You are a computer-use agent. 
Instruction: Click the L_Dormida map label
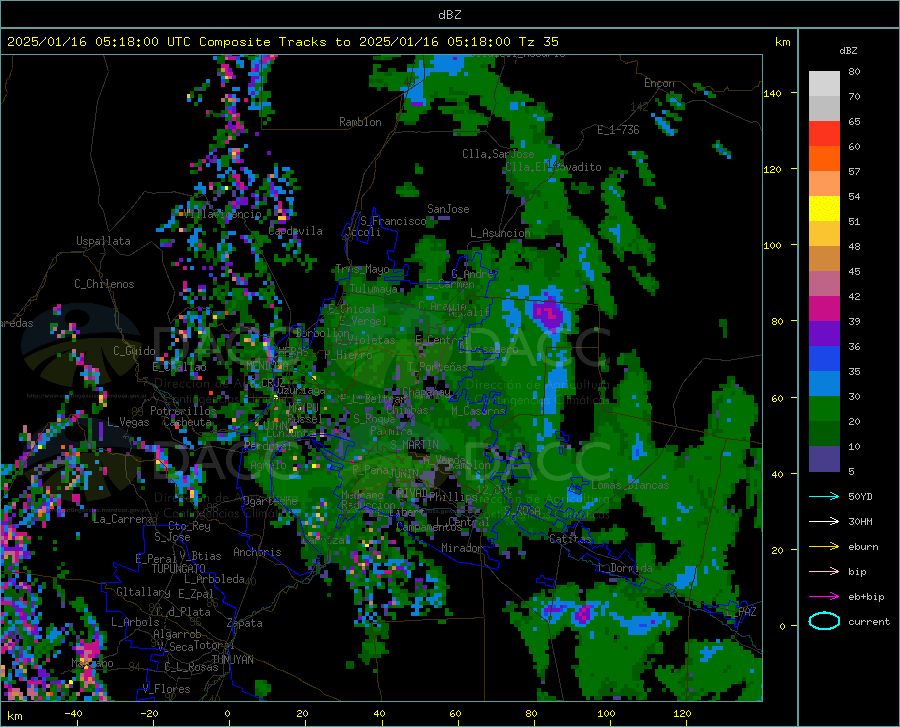[x=624, y=568]
